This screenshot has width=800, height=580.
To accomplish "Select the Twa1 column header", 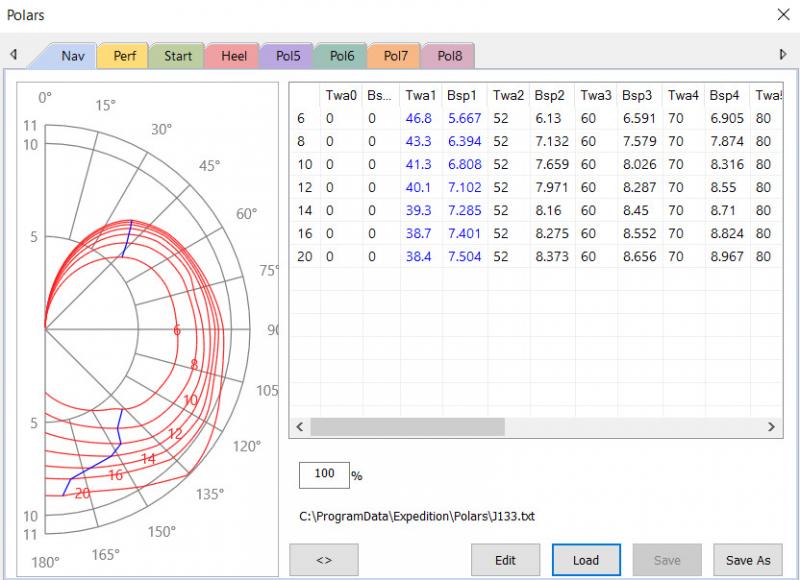I will click(419, 96).
